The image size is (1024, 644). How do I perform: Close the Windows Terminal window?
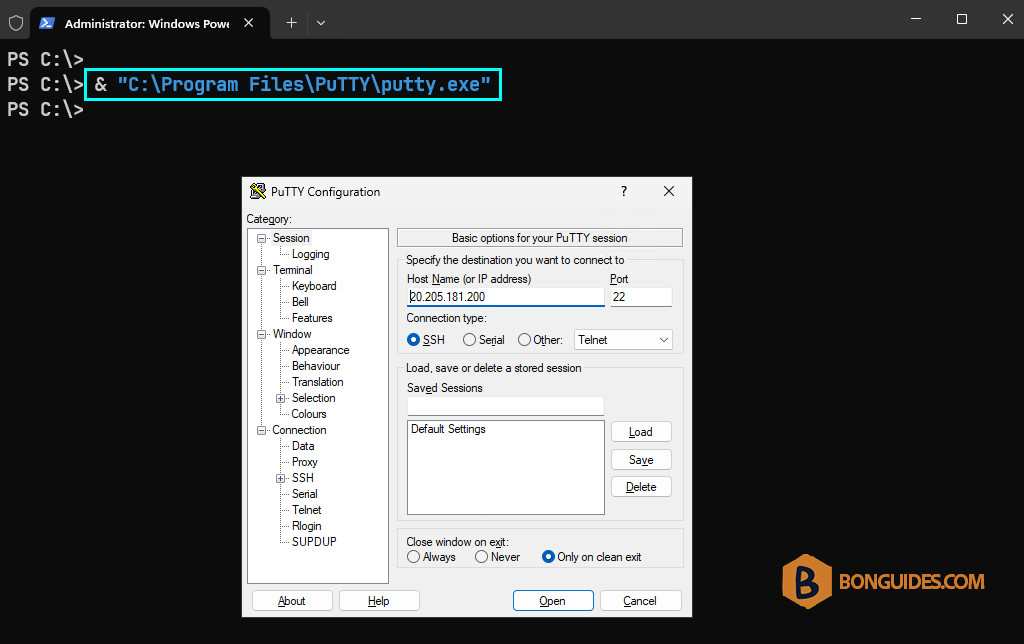point(1008,19)
